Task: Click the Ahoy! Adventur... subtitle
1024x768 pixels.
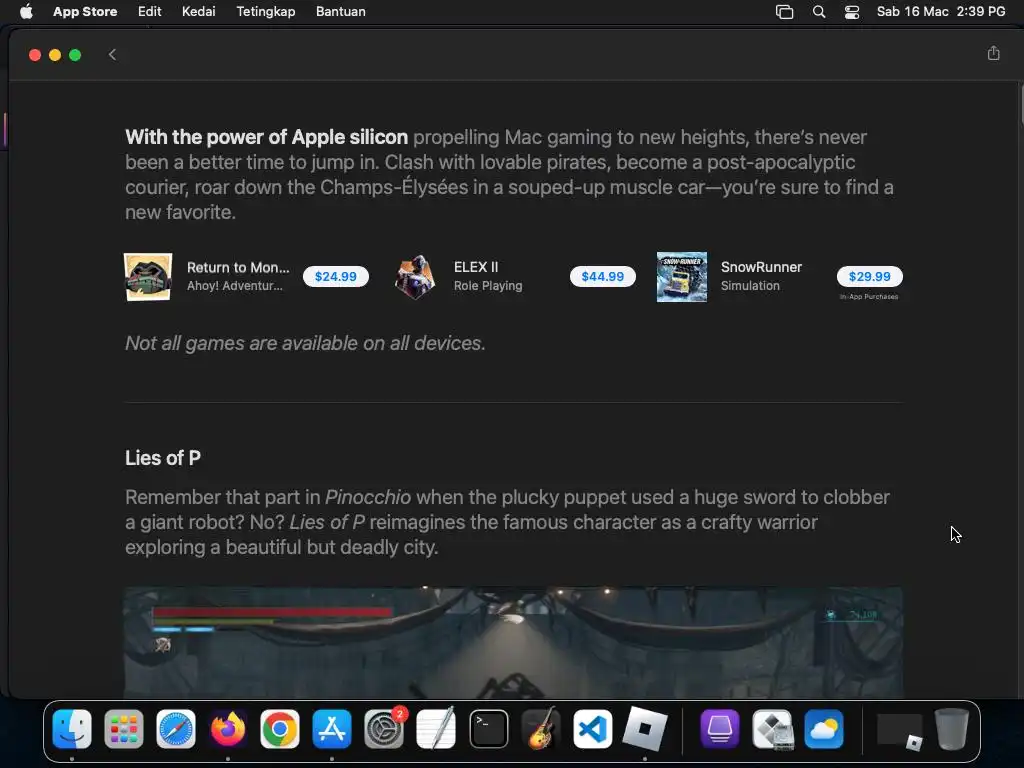Action: click(x=234, y=285)
